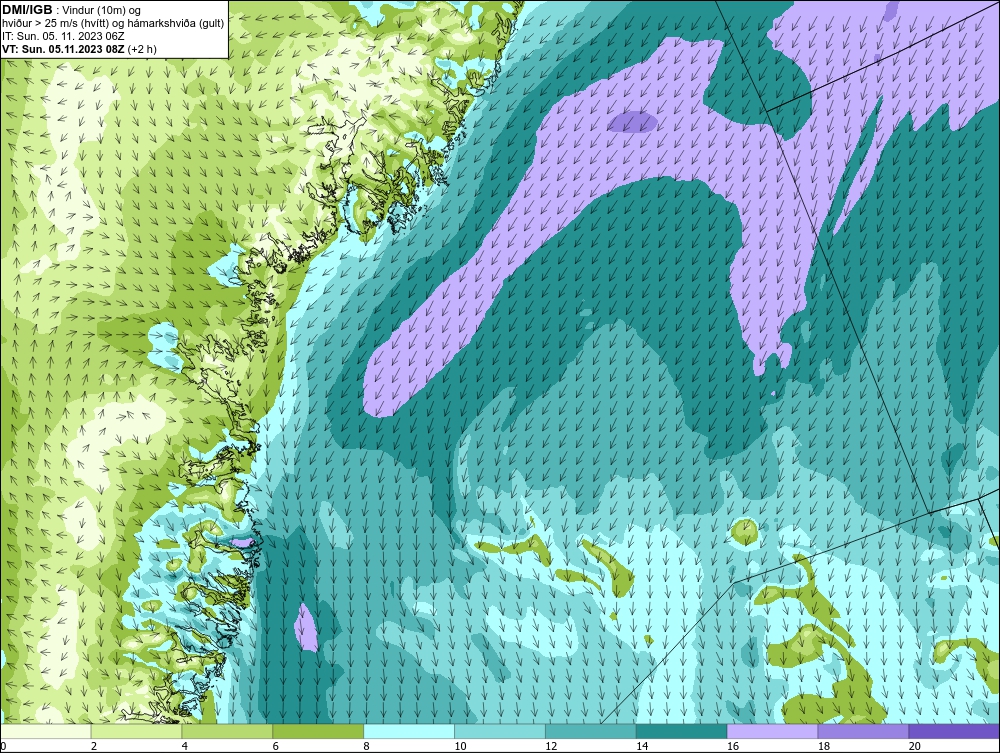
Task: Click the 12–14 m/s teal legend swatch
Action: (x=591, y=731)
